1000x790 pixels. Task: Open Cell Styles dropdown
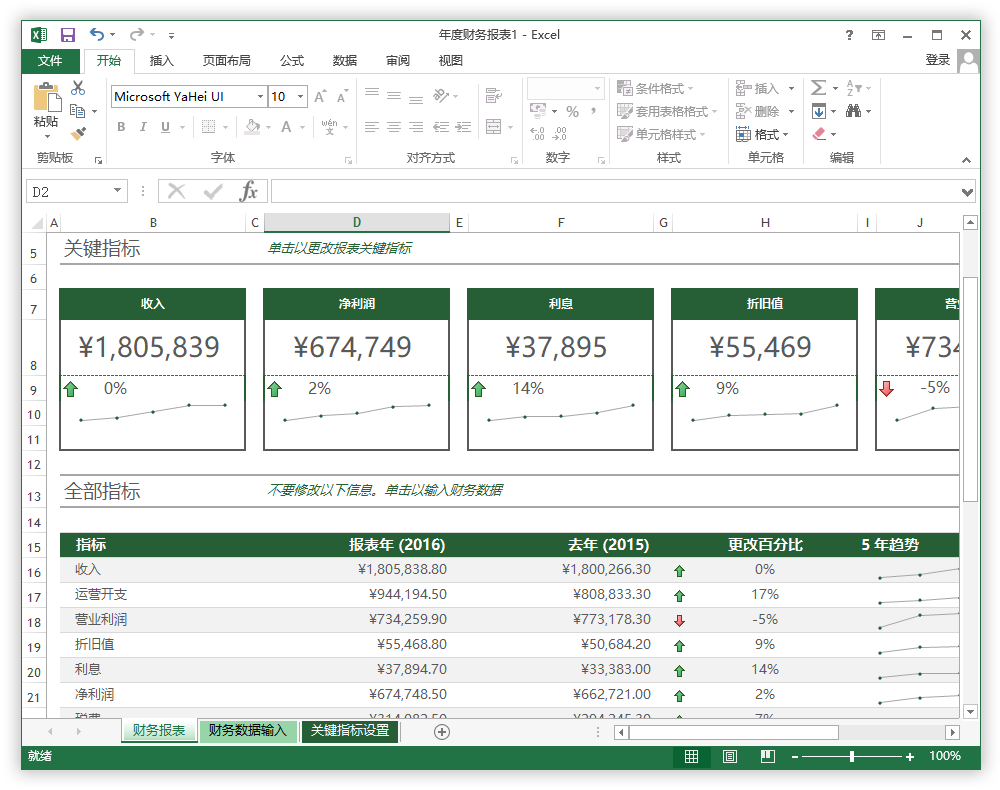point(661,134)
